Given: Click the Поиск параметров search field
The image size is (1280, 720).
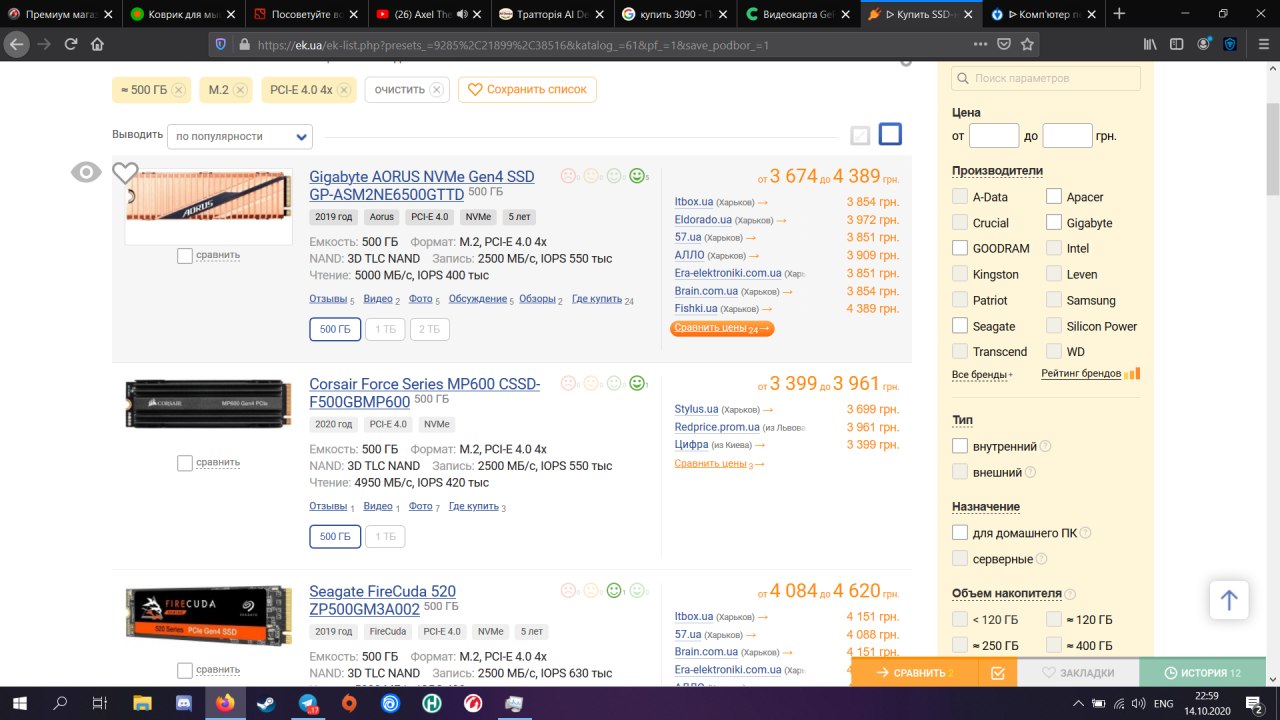Looking at the screenshot, I should pos(1046,78).
